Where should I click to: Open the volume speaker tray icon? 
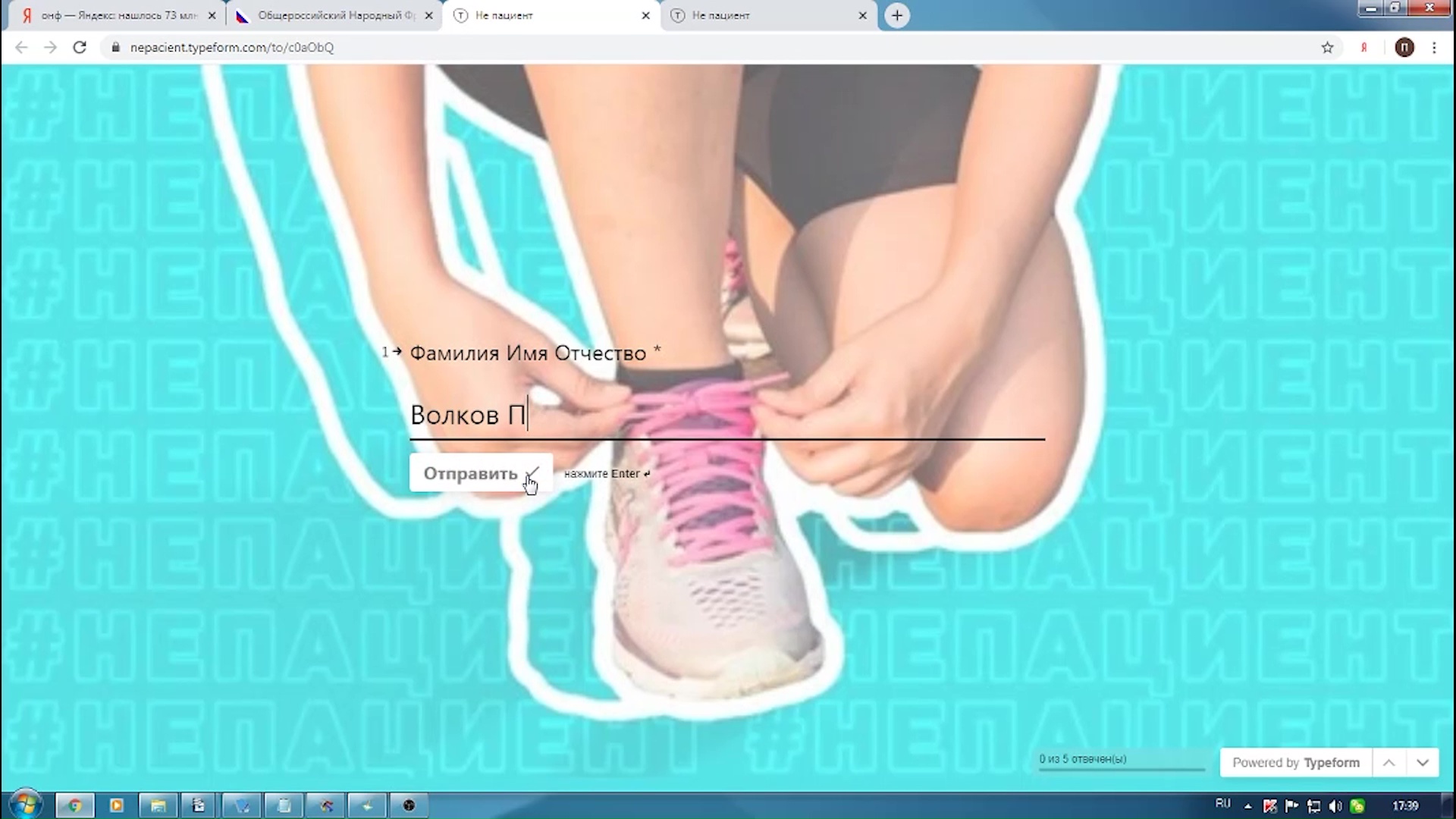(1335, 805)
